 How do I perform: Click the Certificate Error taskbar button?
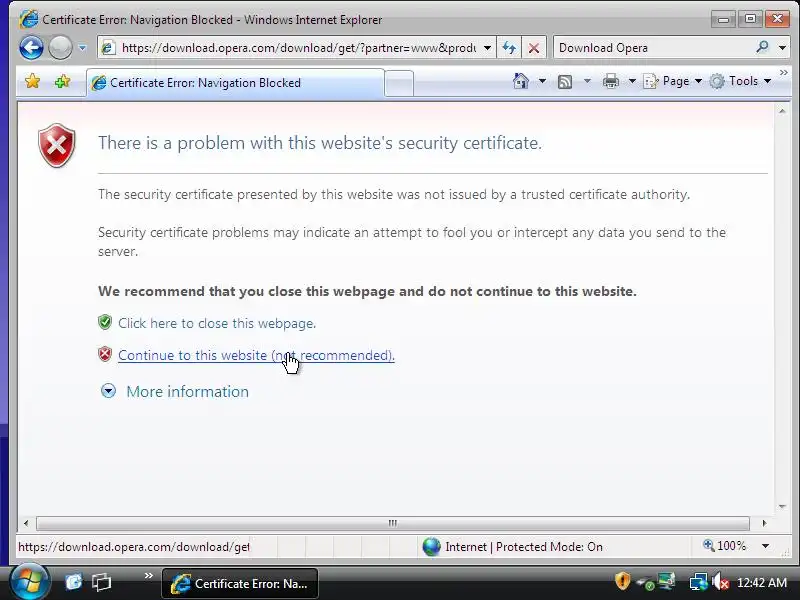(240, 583)
